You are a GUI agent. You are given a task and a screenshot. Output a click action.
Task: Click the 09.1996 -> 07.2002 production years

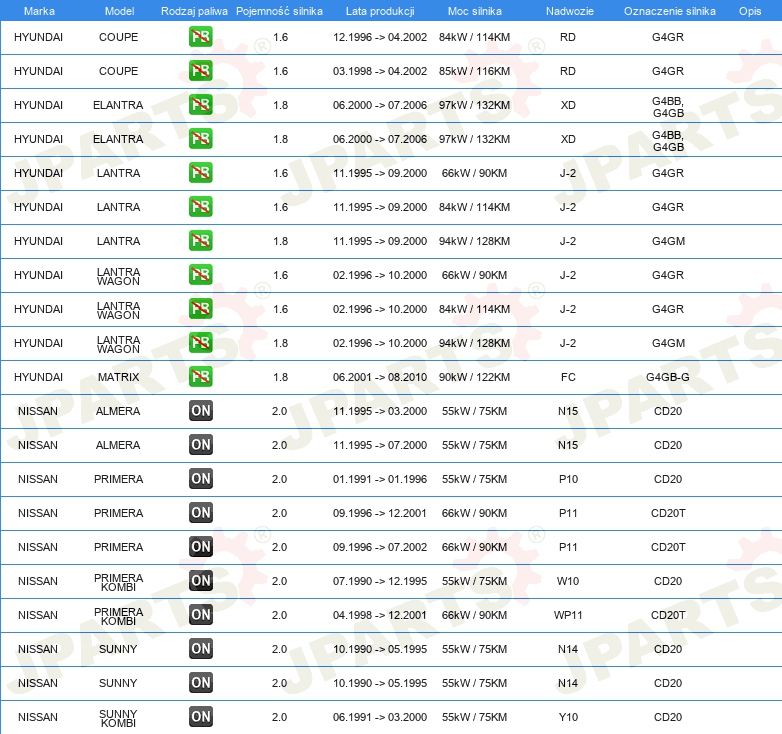[380, 547]
